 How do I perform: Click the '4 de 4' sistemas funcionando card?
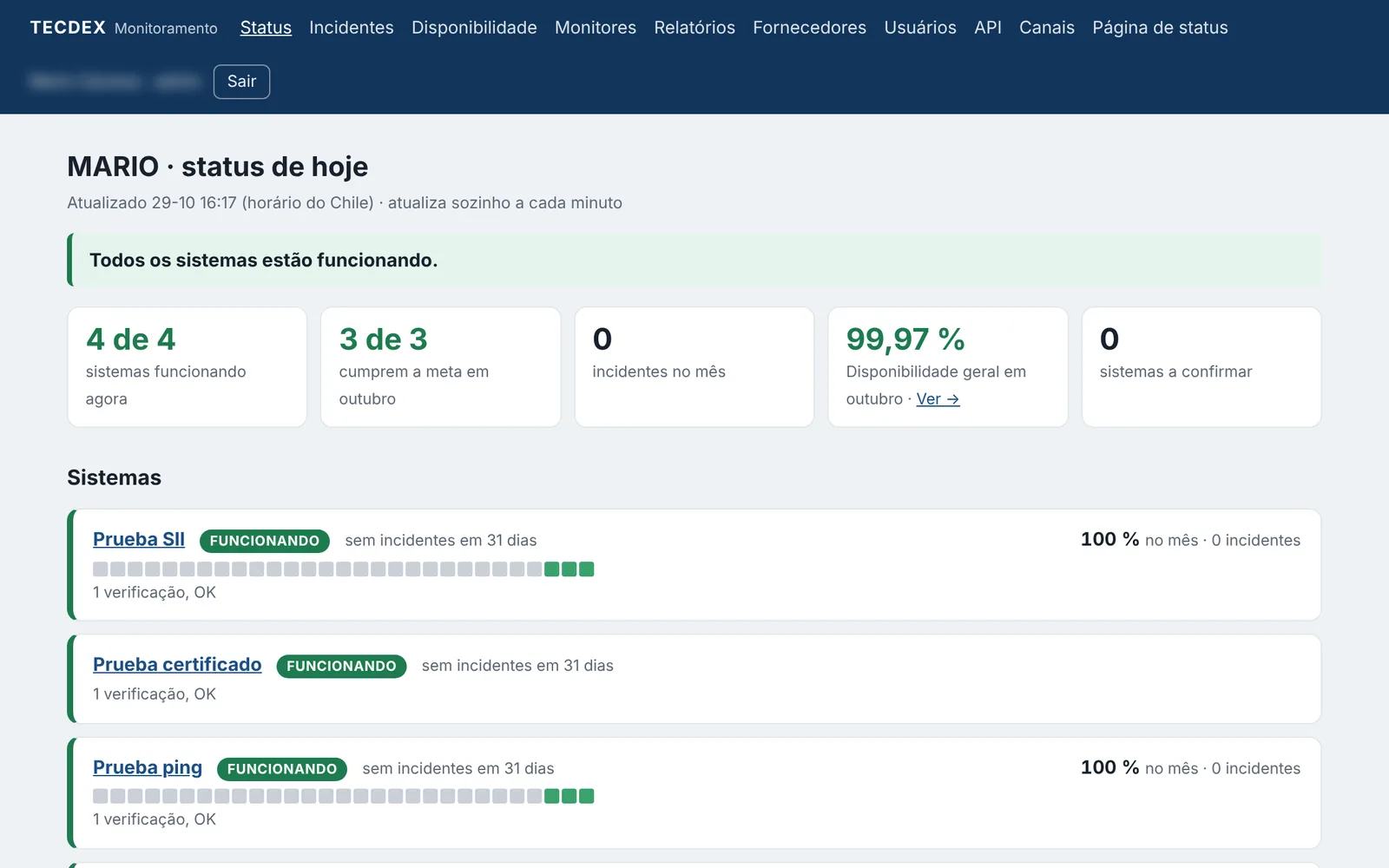click(x=188, y=367)
